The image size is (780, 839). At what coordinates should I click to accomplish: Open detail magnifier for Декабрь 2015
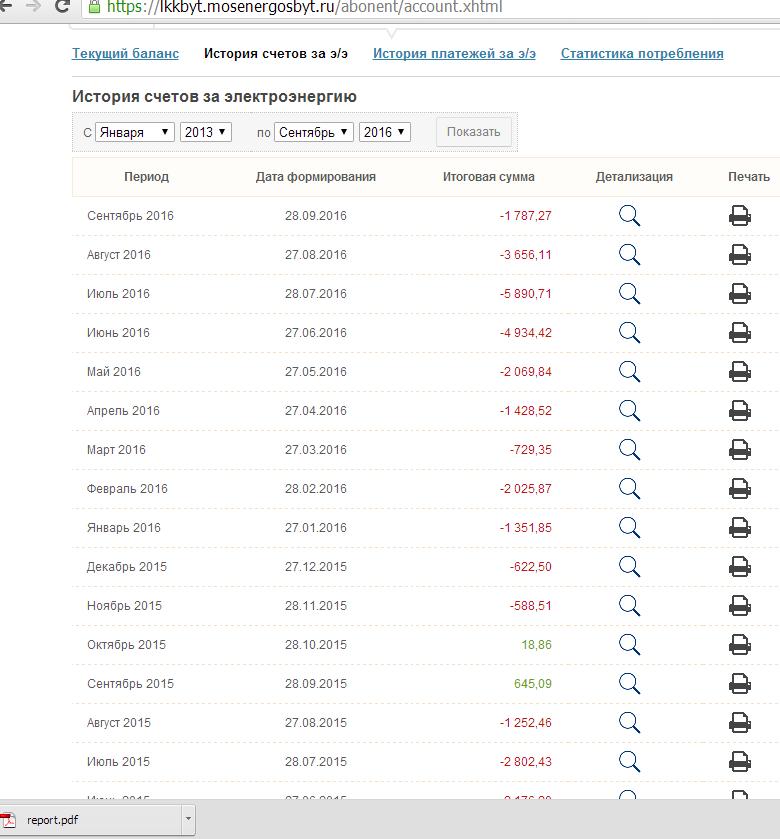629,567
